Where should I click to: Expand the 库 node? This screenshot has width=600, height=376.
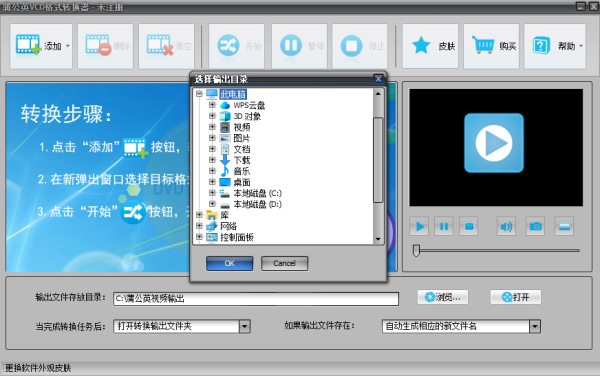coord(199,215)
